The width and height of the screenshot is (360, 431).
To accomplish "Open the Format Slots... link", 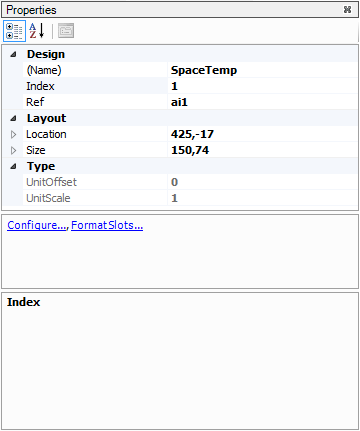I will (107, 225).
